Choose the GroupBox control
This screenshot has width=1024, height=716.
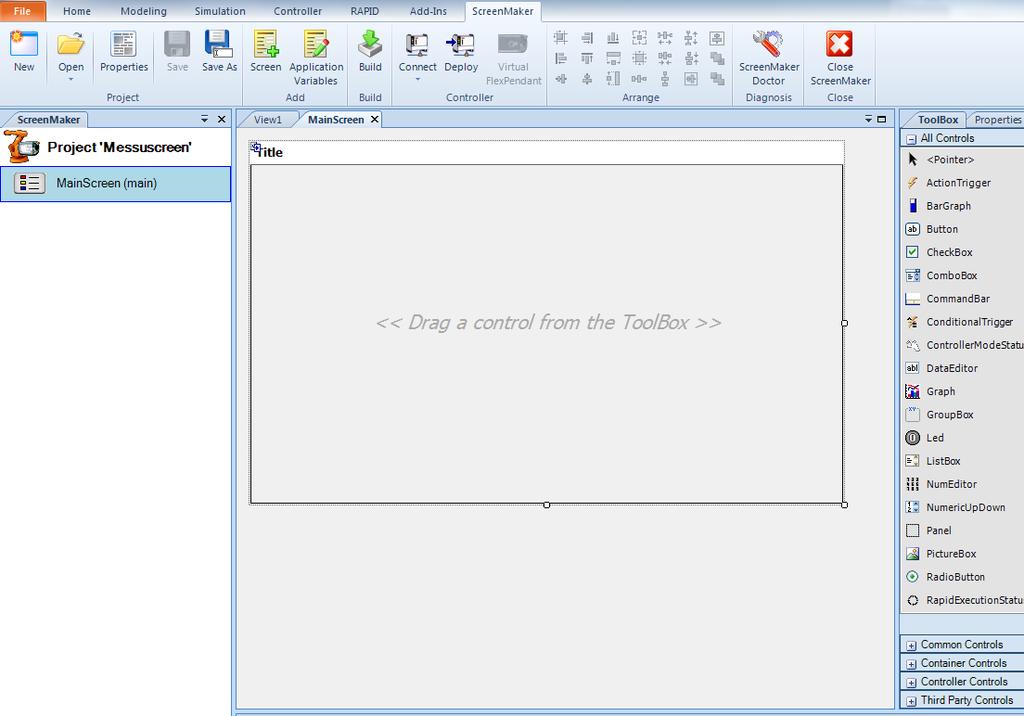(950, 415)
